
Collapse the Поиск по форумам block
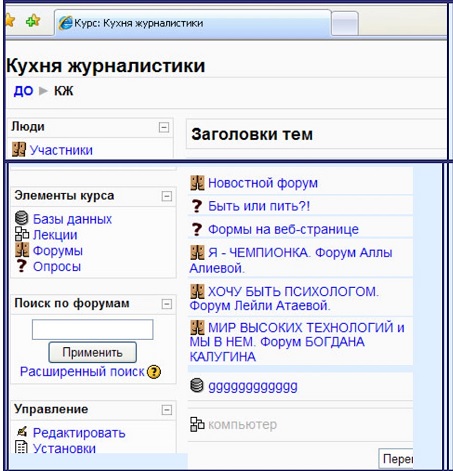pos(167,304)
